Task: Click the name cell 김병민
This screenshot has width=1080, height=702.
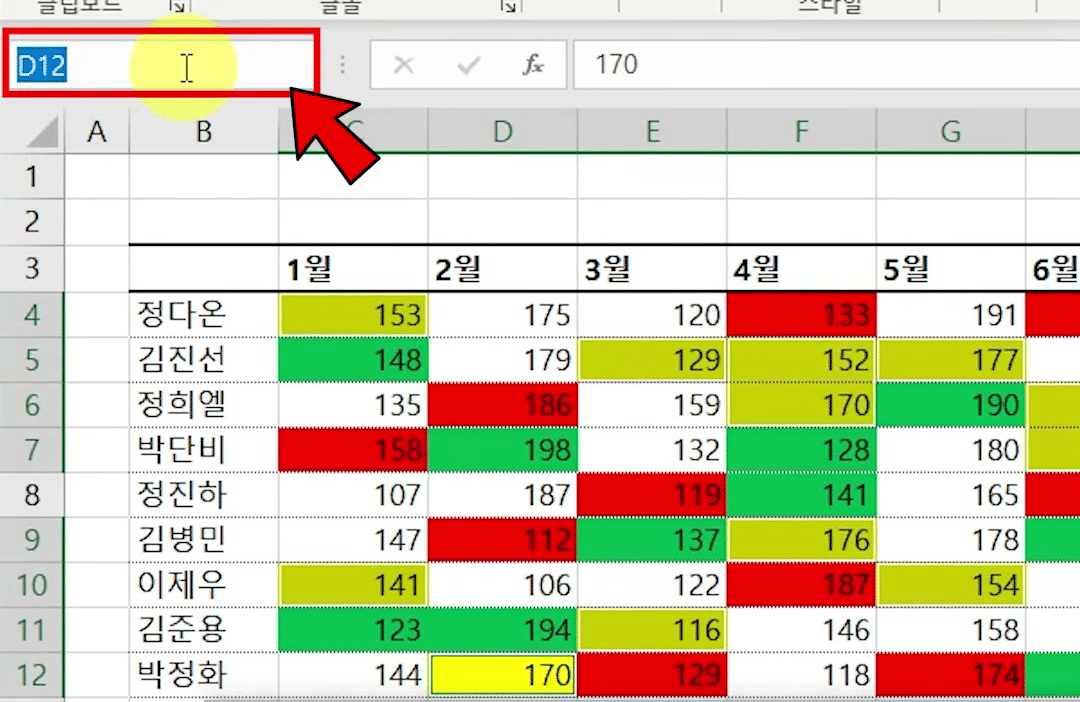Action: (x=204, y=540)
